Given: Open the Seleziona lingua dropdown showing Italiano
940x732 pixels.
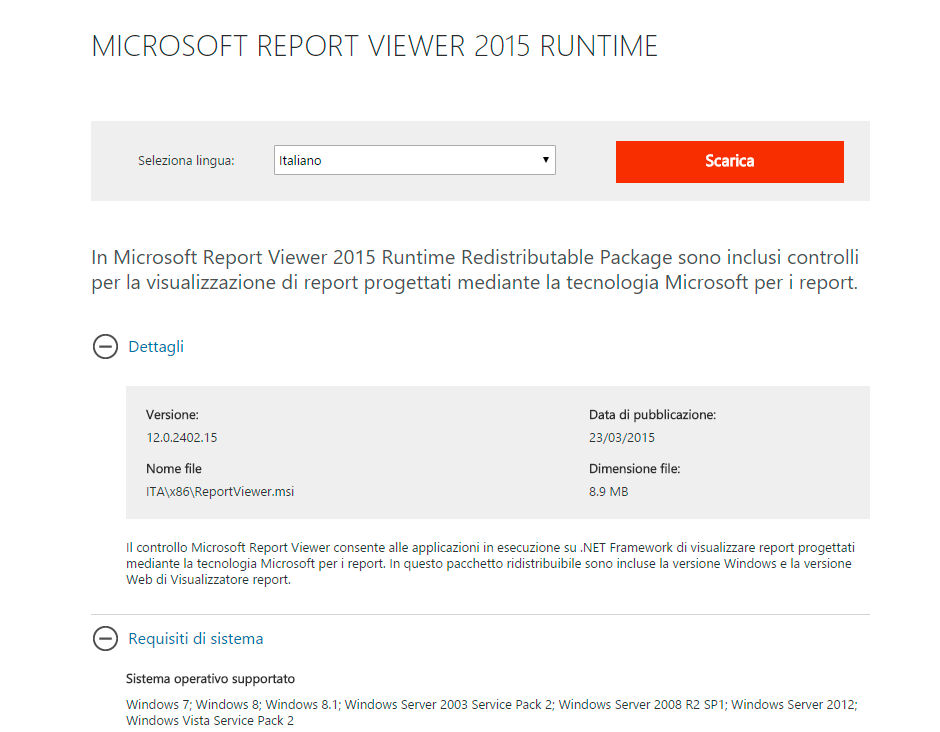Looking at the screenshot, I should [x=415, y=160].
